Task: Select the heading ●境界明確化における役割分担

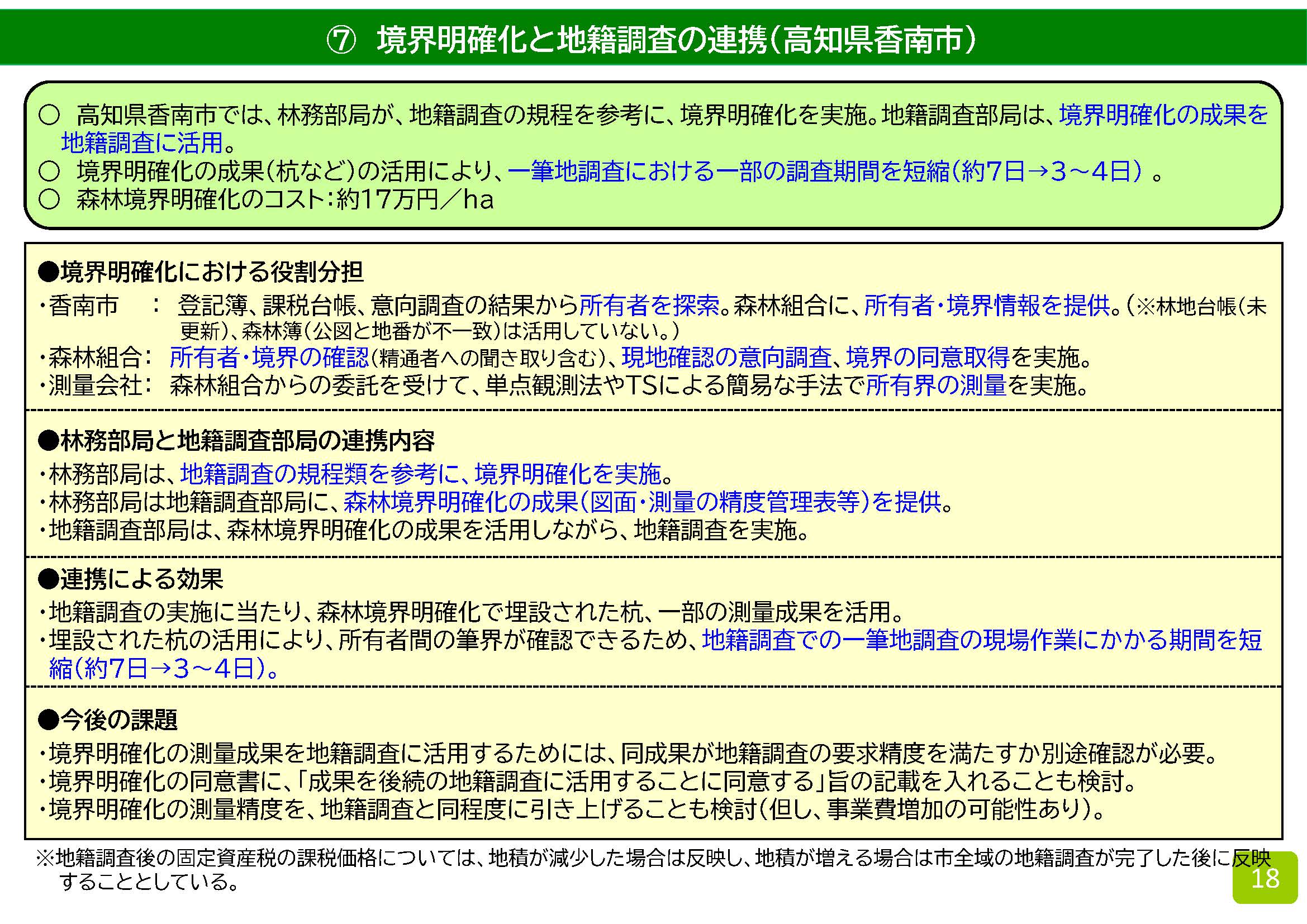Action: click(x=201, y=272)
